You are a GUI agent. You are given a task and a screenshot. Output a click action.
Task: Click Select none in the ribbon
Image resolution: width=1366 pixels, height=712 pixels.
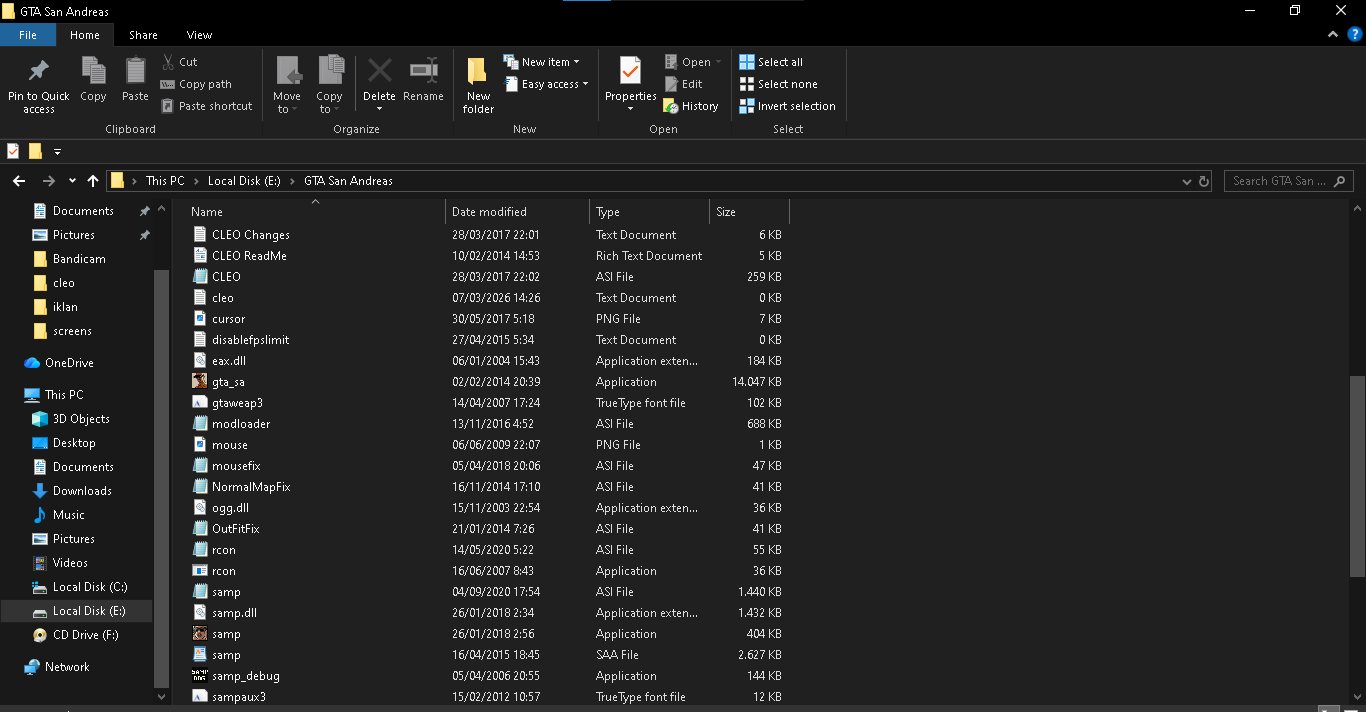(x=778, y=84)
